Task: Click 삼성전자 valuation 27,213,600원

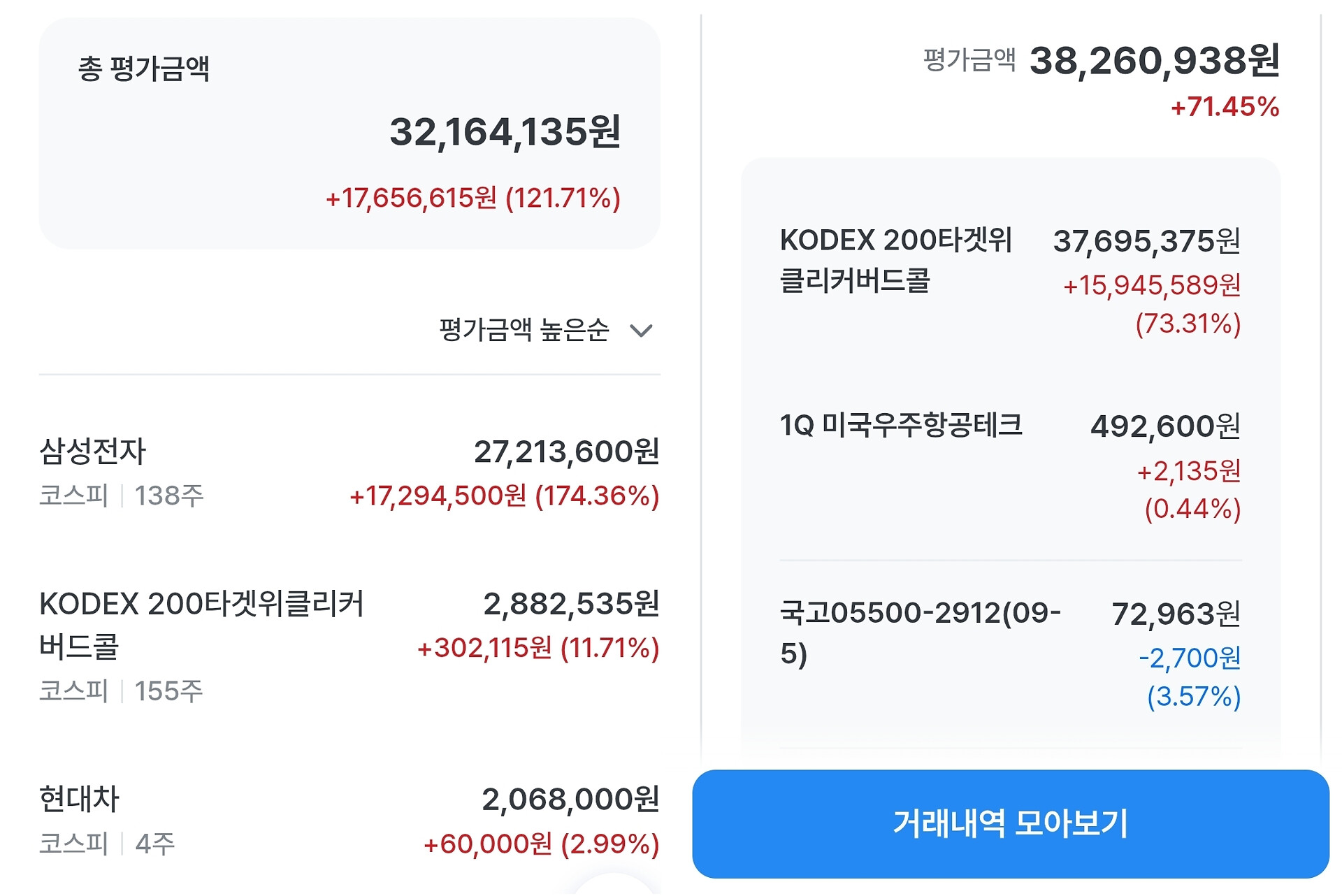Action: click(566, 451)
